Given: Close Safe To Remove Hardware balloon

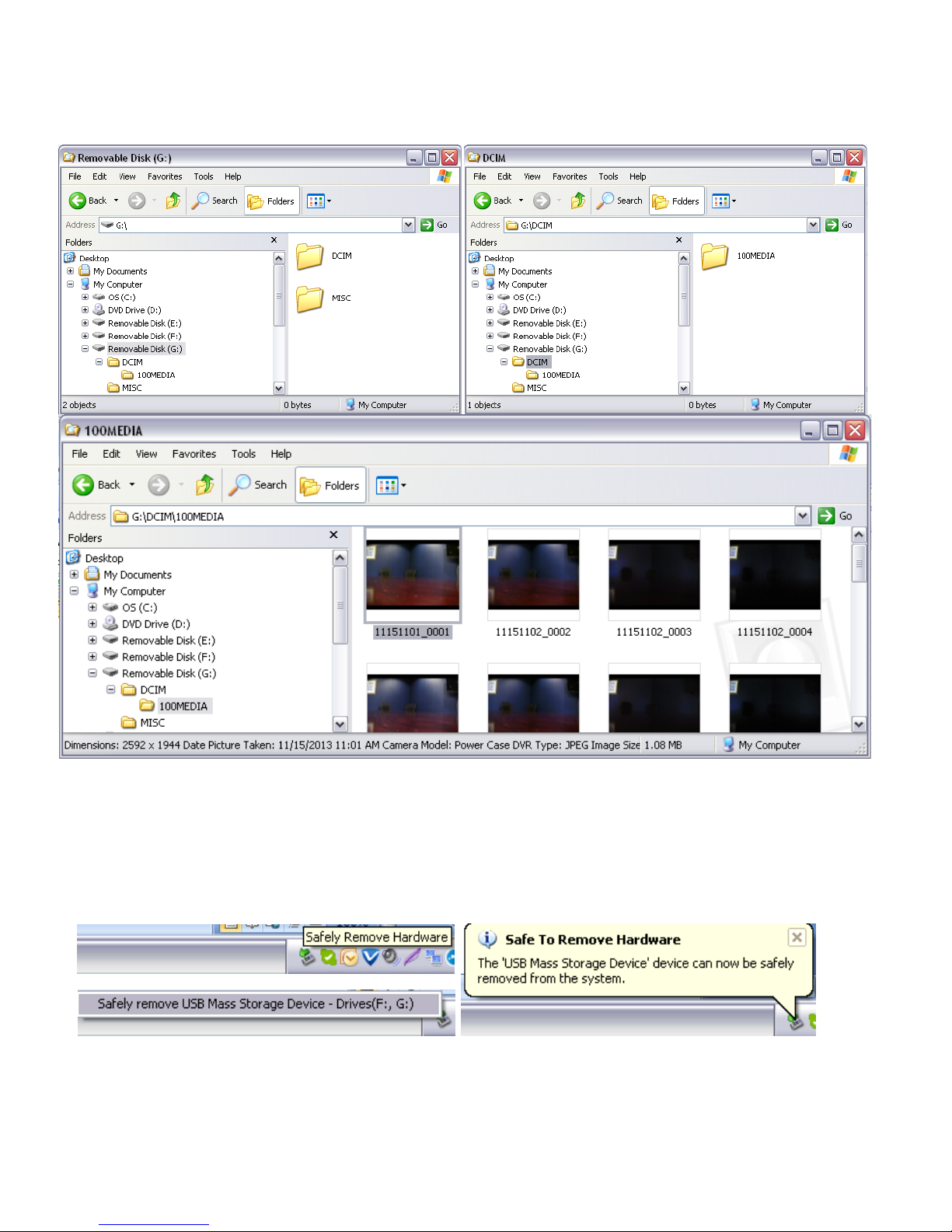Looking at the screenshot, I should click(x=797, y=937).
